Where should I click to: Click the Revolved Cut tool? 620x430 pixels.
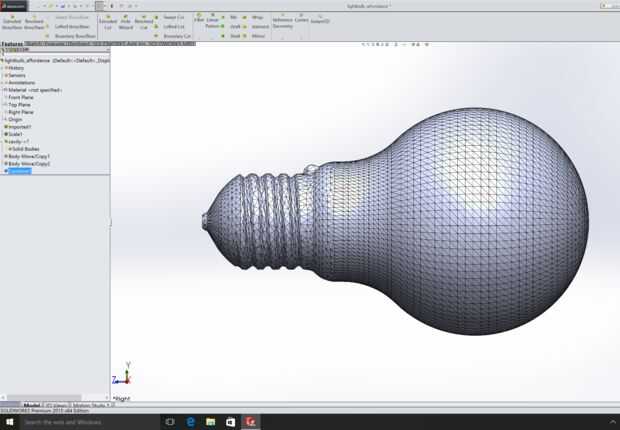coord(144,21)
